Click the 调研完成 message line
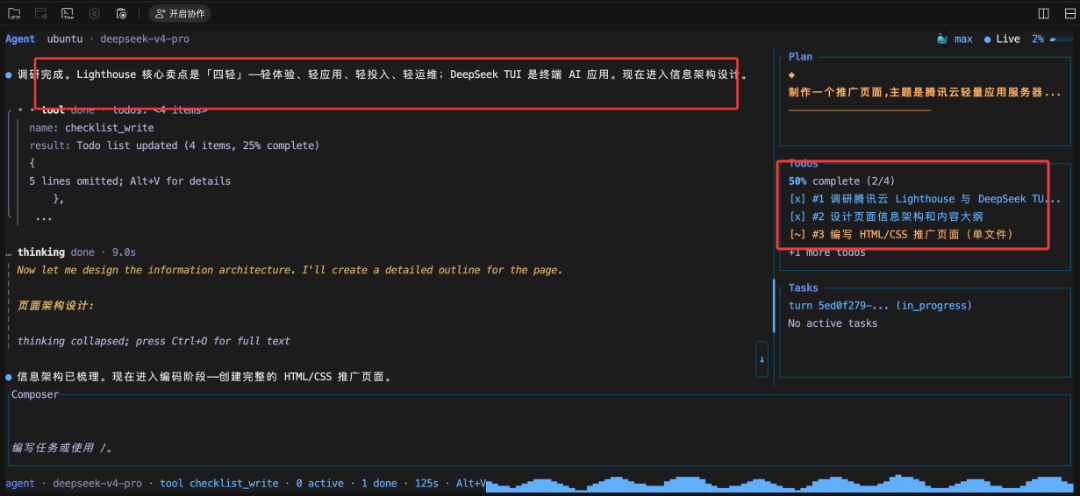The height and width of the screenshot is (496, 1080). click(x=382, y=74)
